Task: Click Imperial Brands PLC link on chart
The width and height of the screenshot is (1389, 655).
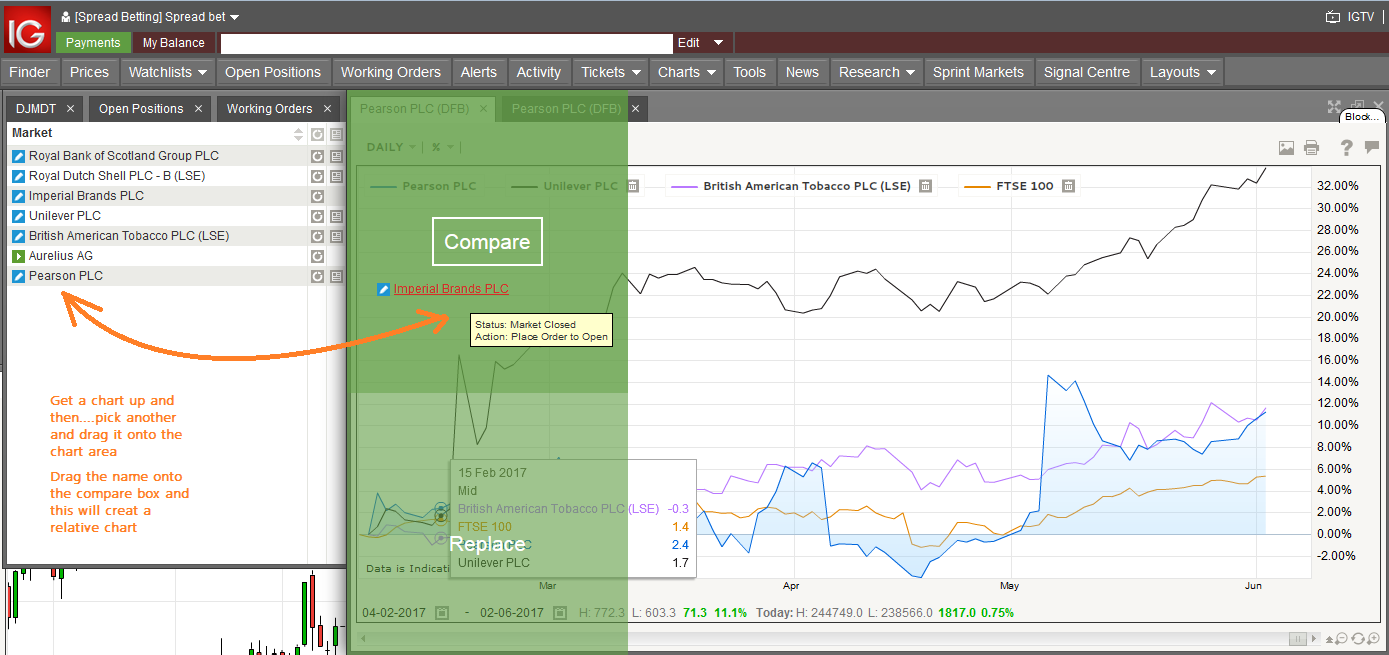Action: [451, 289]
